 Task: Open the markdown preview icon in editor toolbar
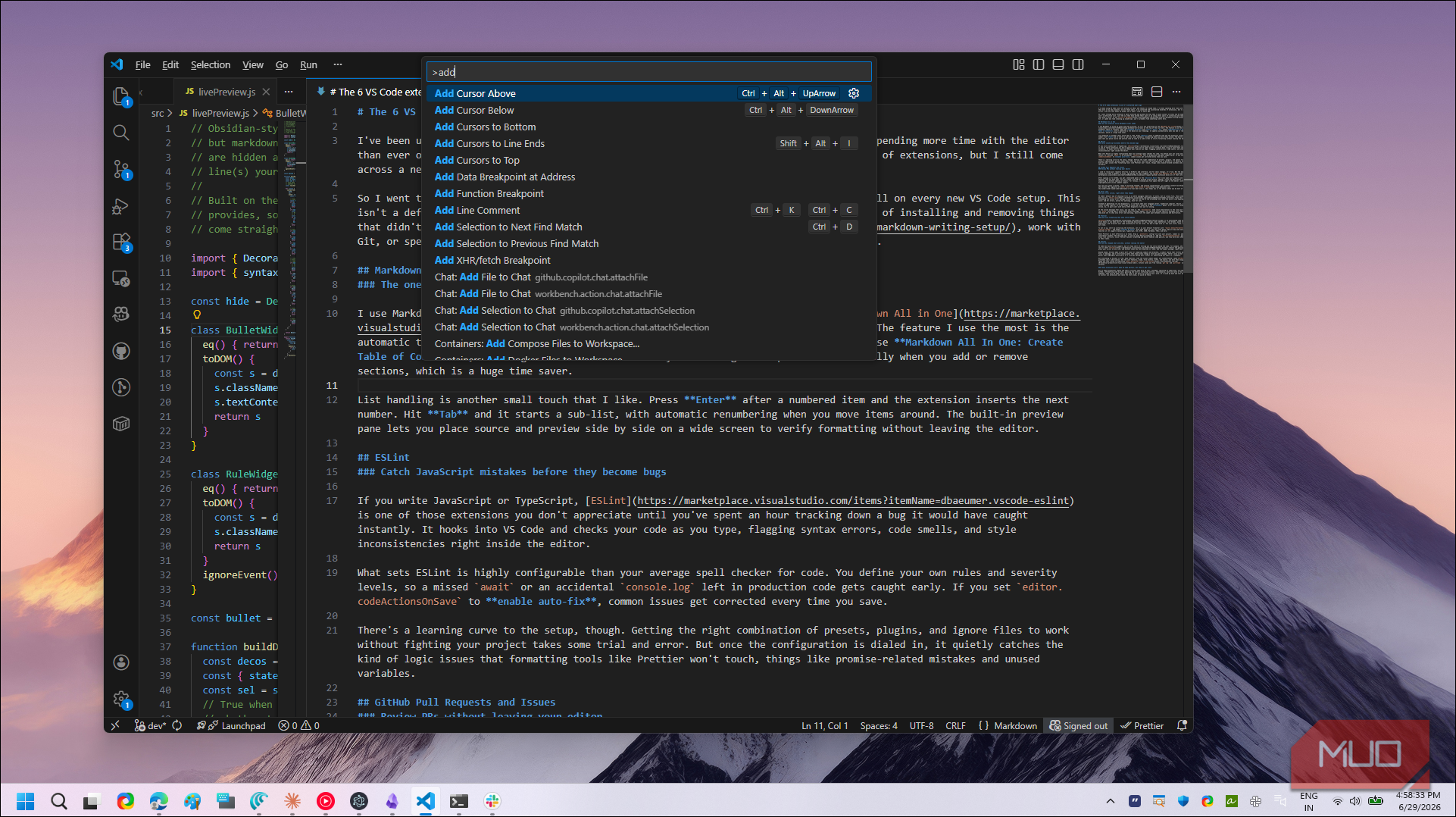[x=1137, y=92]
